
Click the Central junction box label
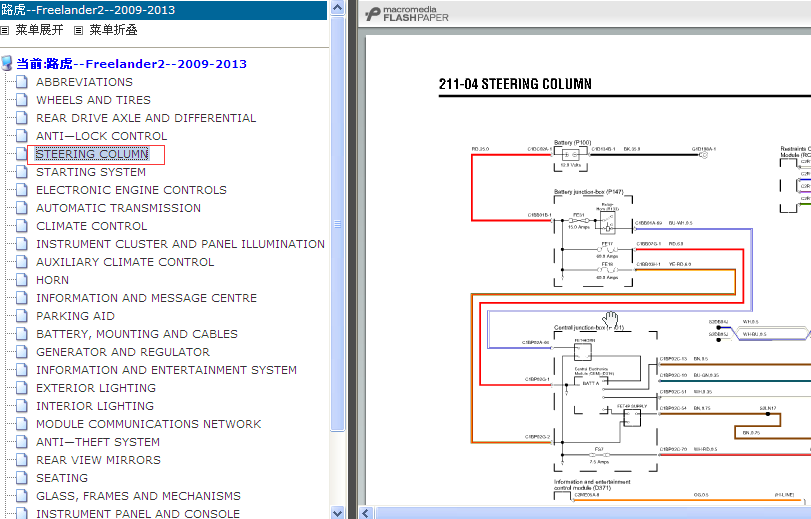[x=589, y=328]
